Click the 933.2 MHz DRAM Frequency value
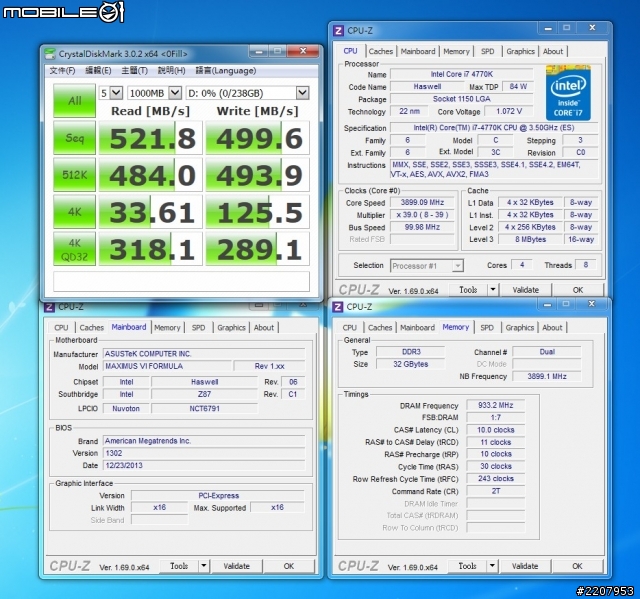Screen dimensions: 640x599 (x=496, y=405)
